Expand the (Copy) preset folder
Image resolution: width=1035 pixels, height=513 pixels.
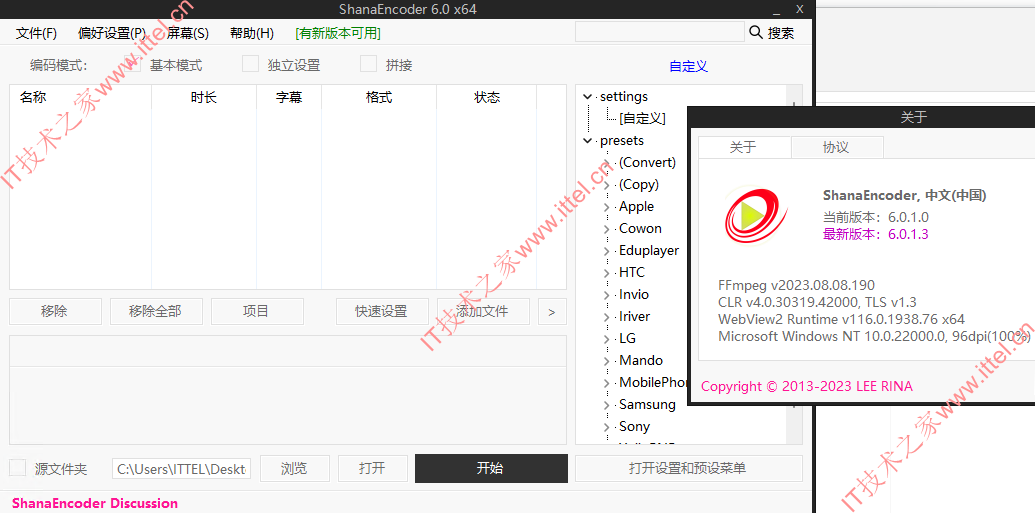(x=607, y=186)
